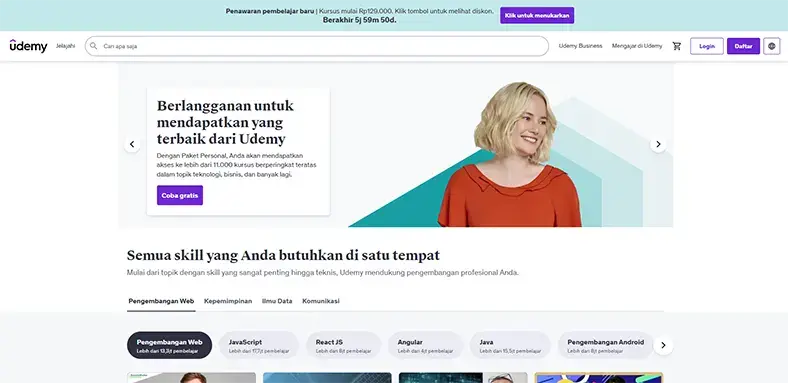788x383 pixels.
Task: Switch to the Kepemimpinan tab
Action: [228, 301]
